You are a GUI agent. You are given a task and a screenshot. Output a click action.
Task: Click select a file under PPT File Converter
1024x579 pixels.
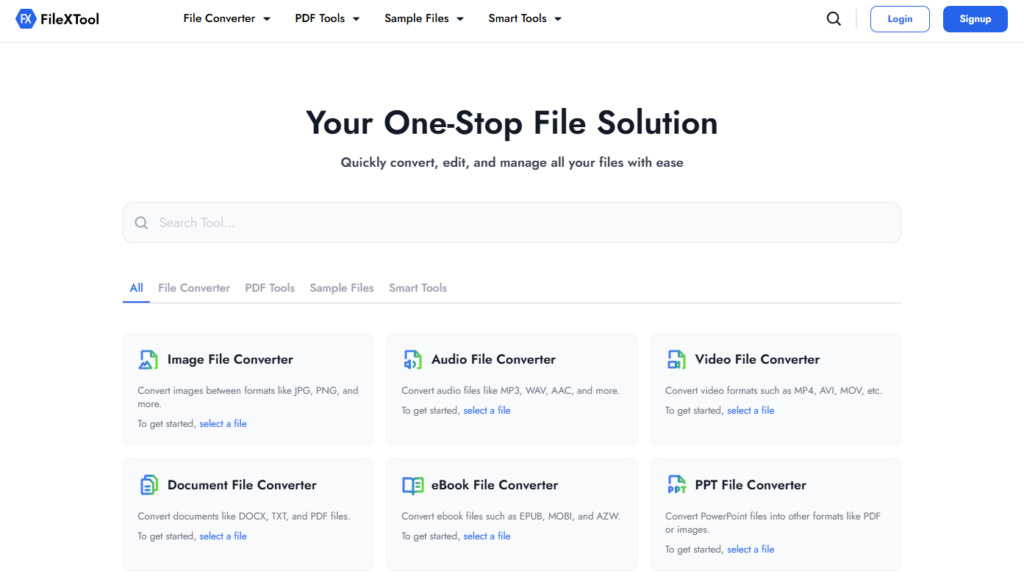coord(750,549)
